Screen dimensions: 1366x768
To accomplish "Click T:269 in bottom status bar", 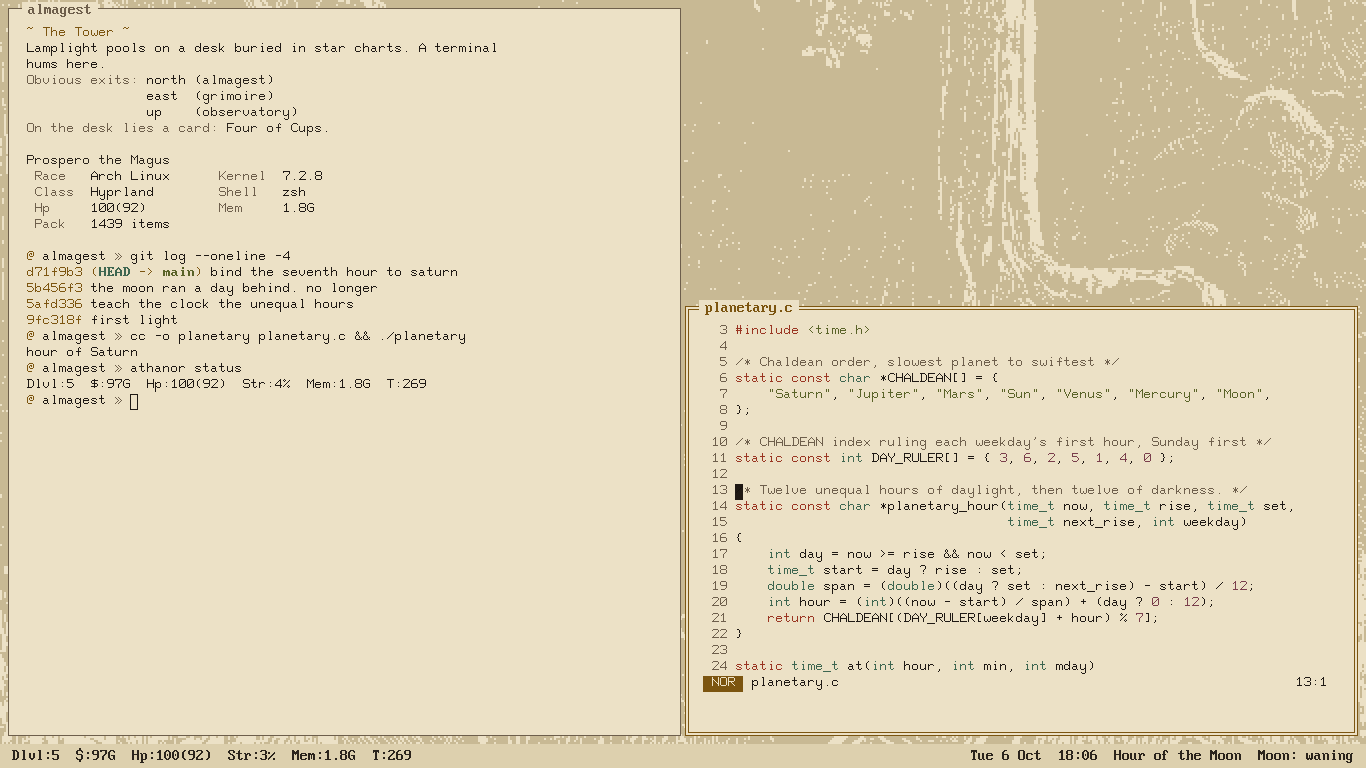I will pyautogui.click(x=392, y=756).
